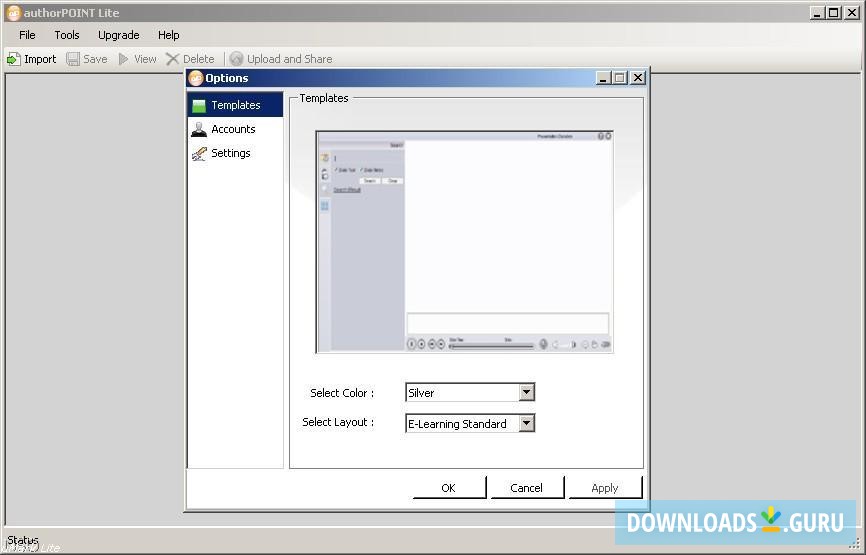866x555 pixels.
Task: Click the Status text in status bar
Action: tap(23, 540)
